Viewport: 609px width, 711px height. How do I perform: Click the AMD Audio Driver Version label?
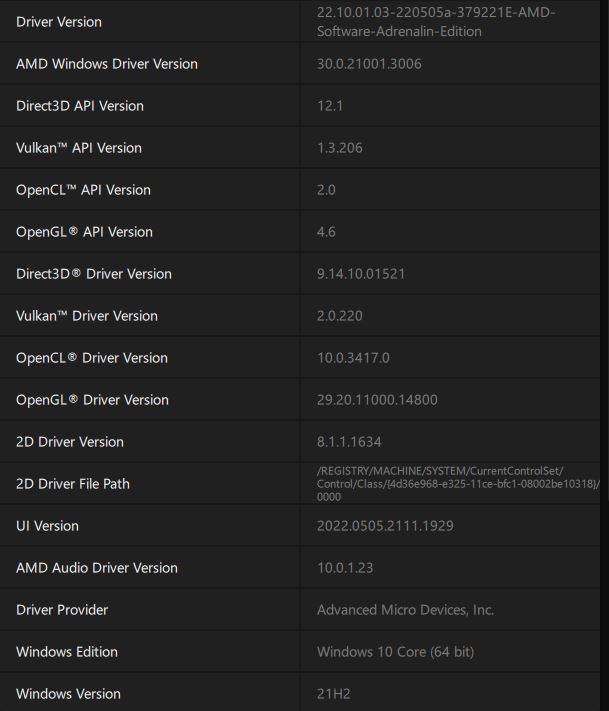pos(97,568)
